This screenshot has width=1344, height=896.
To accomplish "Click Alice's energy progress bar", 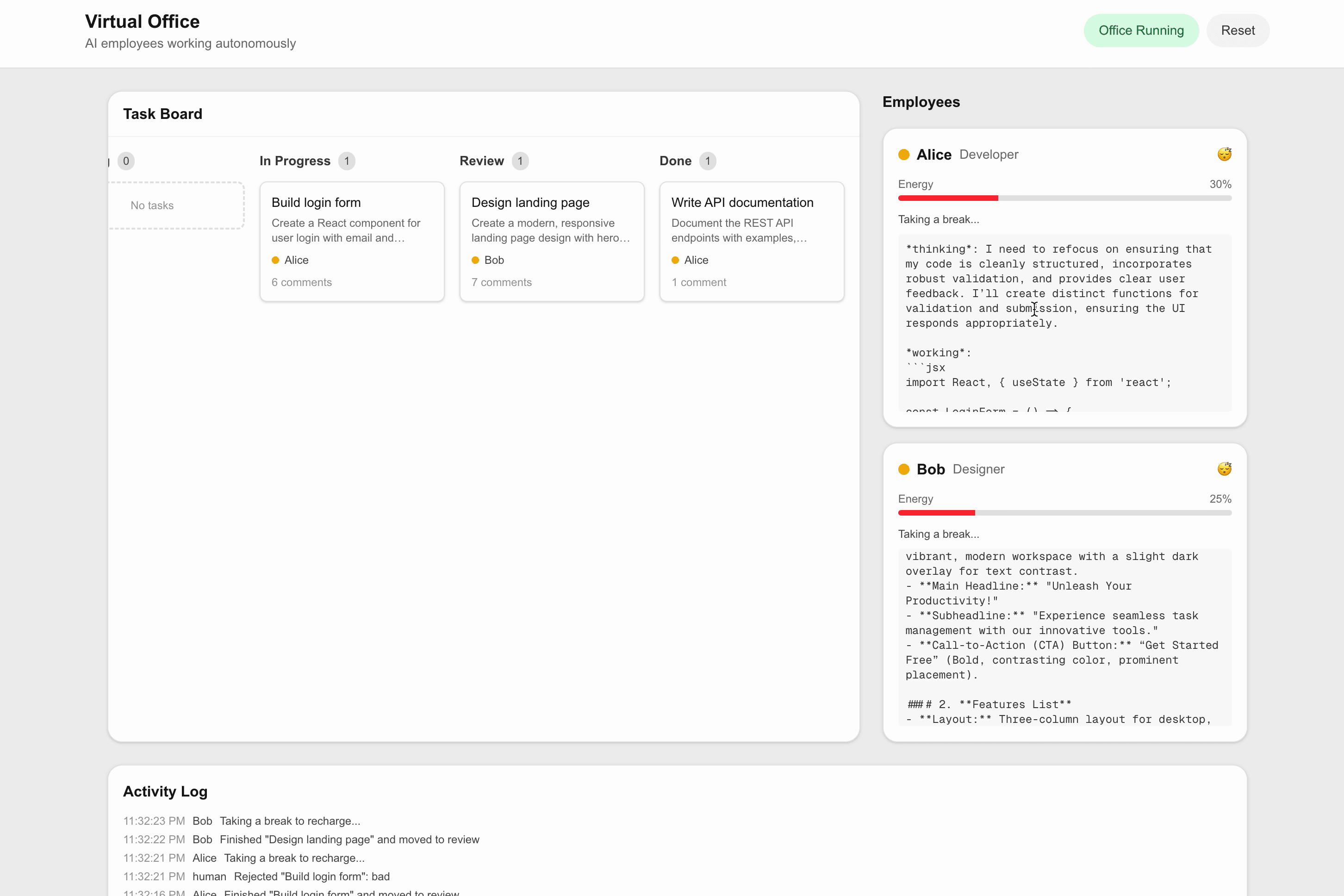I will pos(1064,198).
